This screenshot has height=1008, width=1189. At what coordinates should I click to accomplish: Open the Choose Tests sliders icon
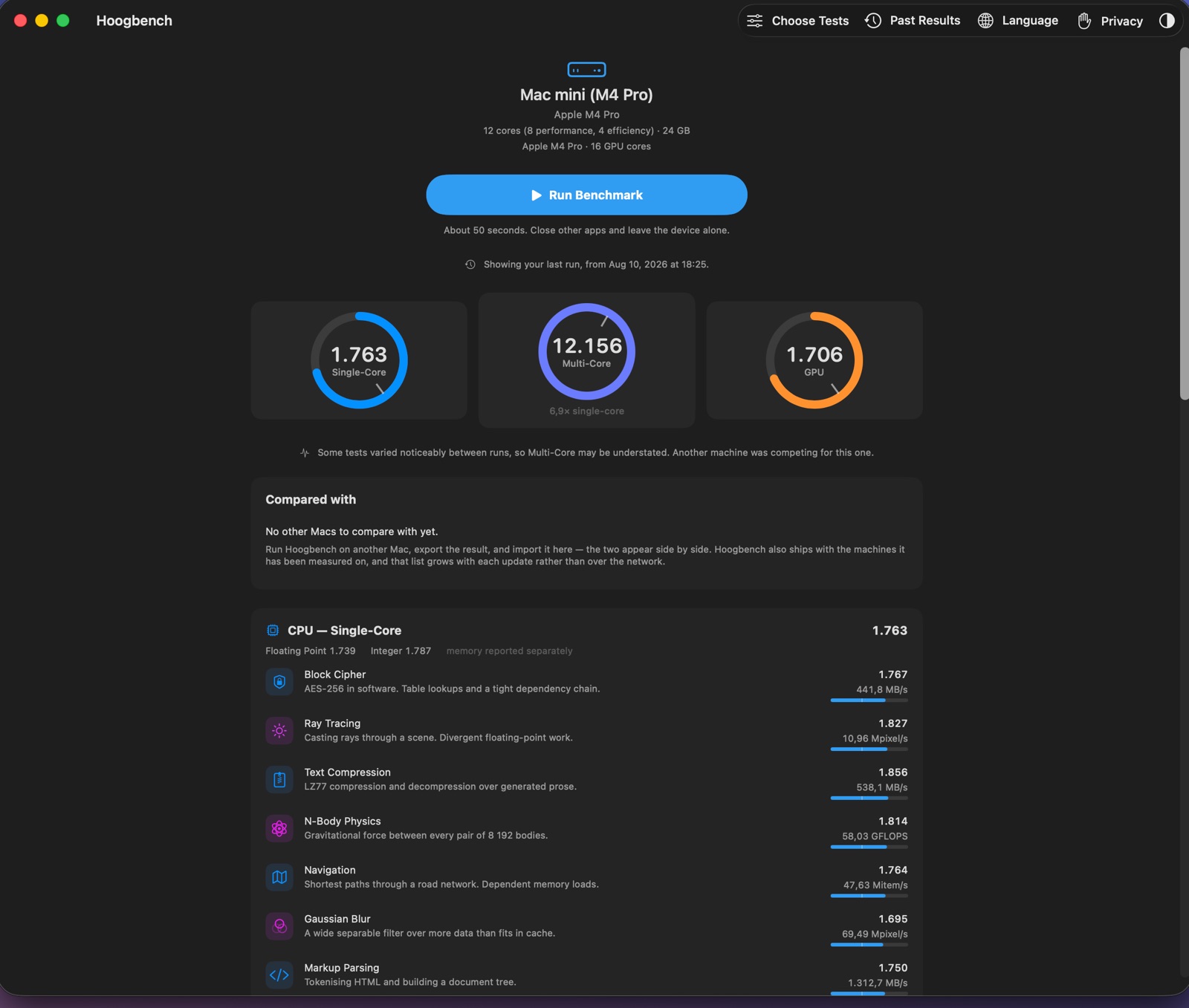[x=754, y=21]
